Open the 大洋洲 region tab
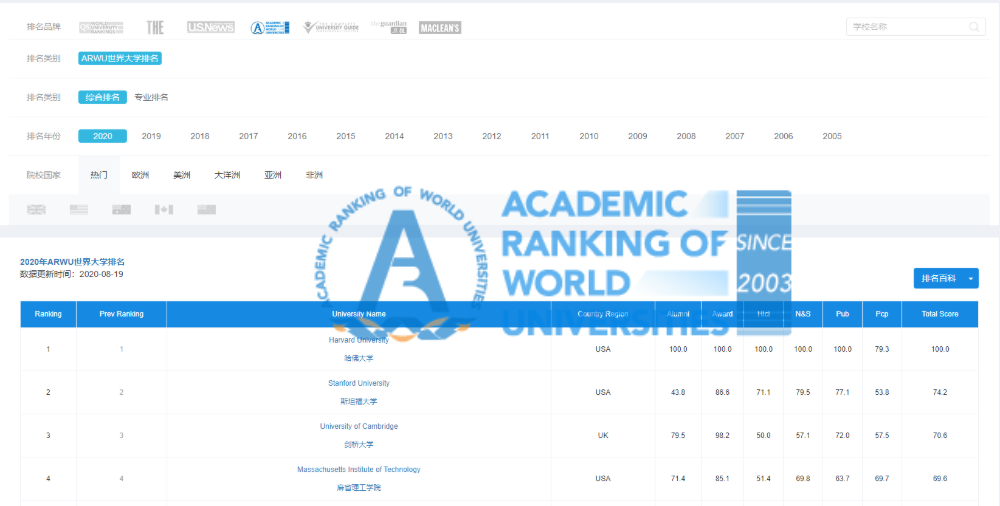Screen dimensions: 1000x506 [x=228, y=175]
